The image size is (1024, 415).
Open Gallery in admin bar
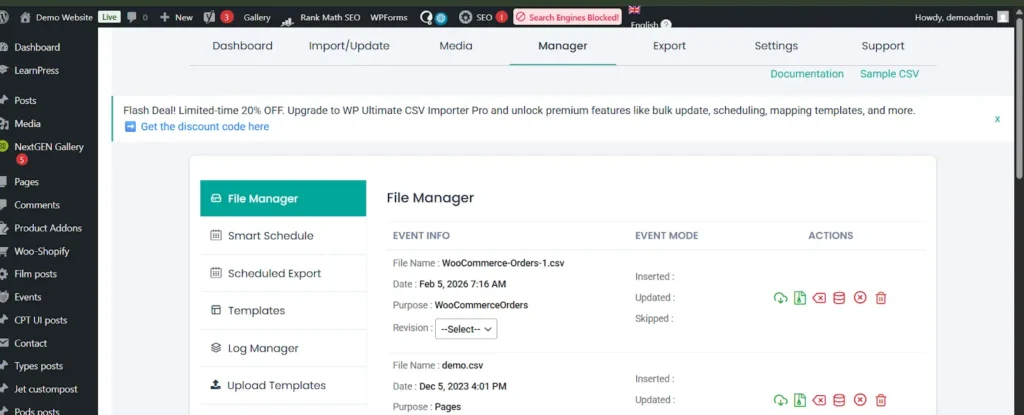pyautogui.click(x=257, y=18)
